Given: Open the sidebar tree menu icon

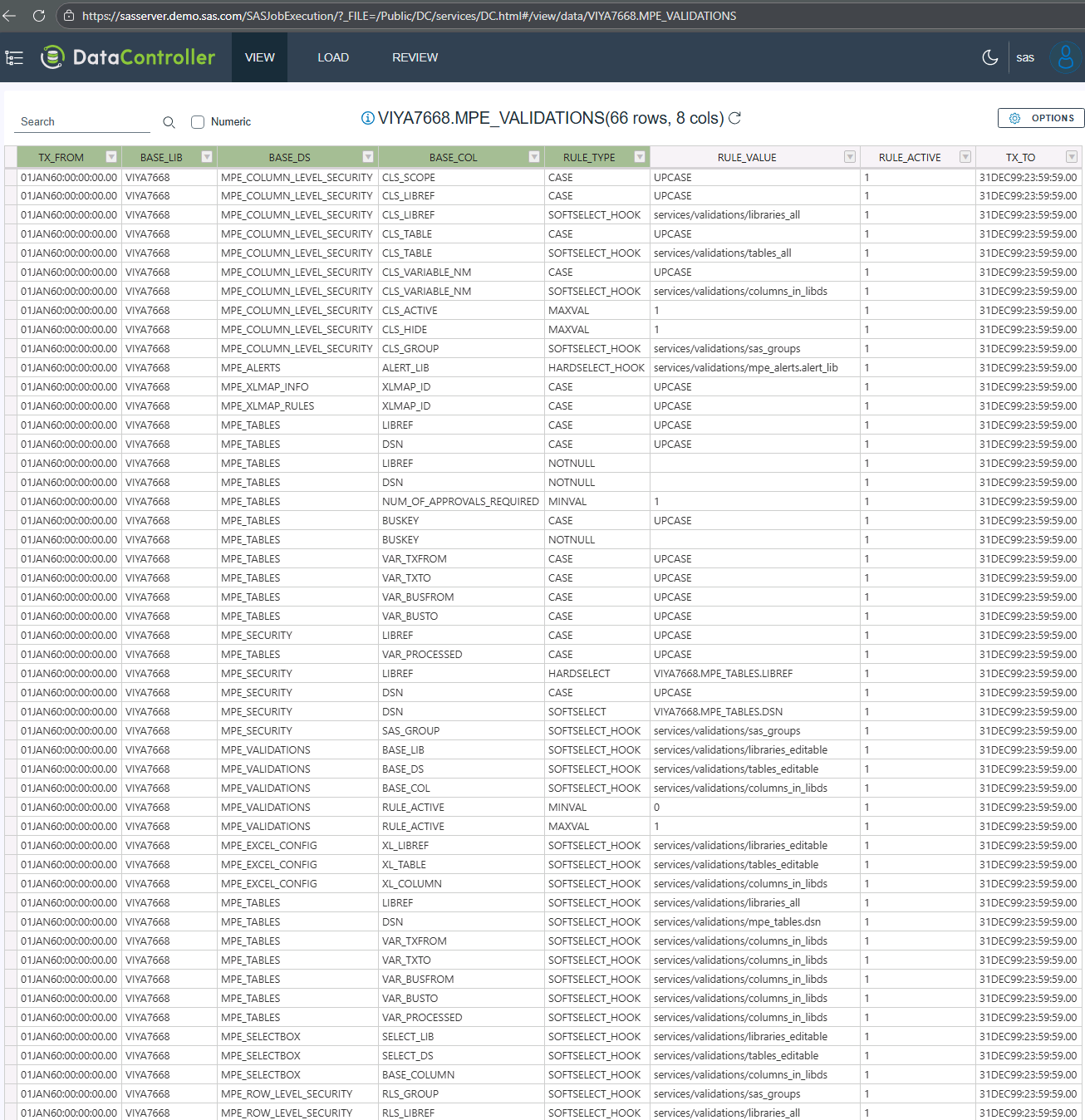Looking at the screenshot, I should coord(14,57).
